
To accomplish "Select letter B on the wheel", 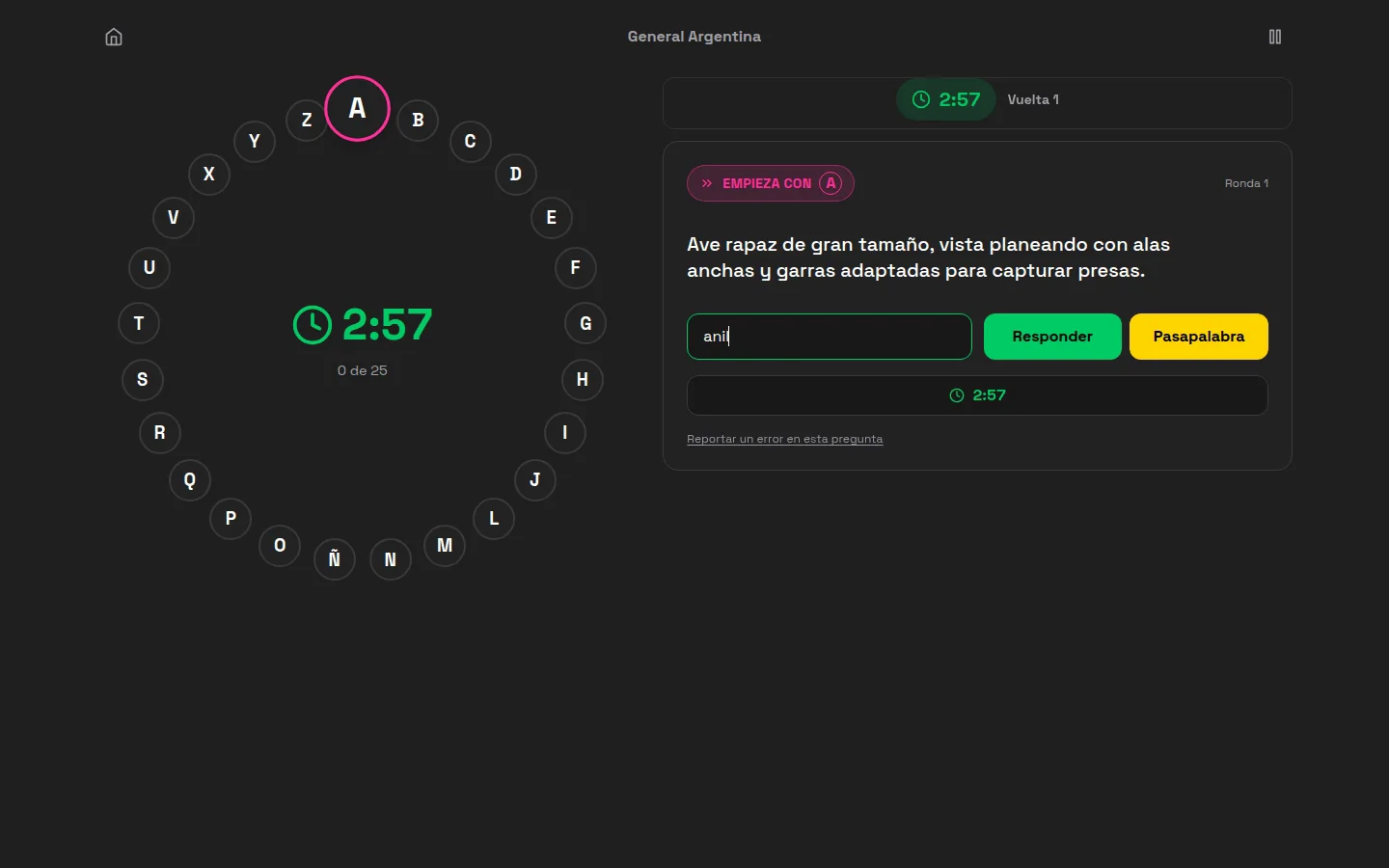I will click(x=418, y=121).
